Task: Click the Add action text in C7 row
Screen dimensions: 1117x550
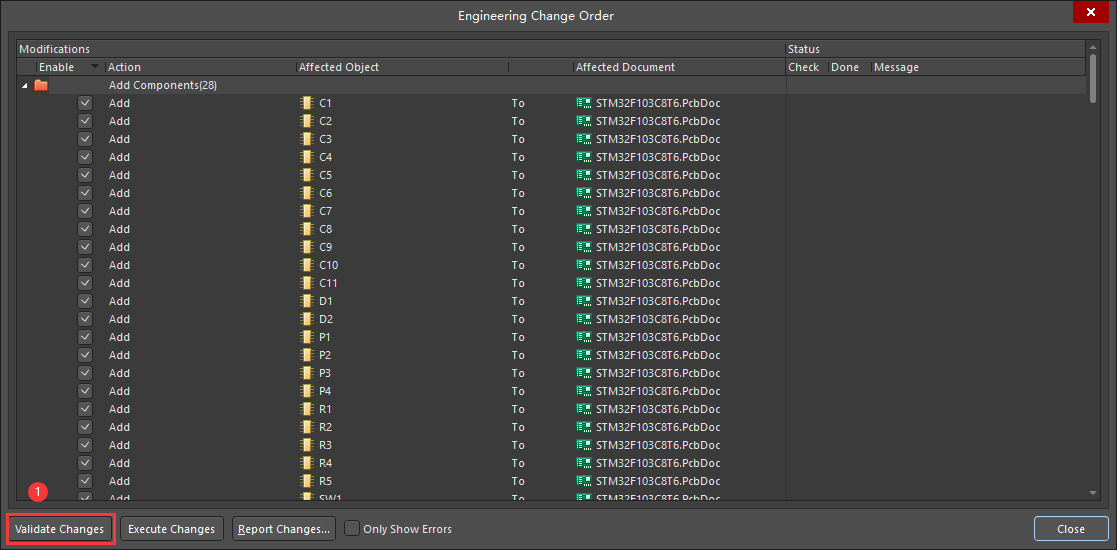Action: [119, 211]
